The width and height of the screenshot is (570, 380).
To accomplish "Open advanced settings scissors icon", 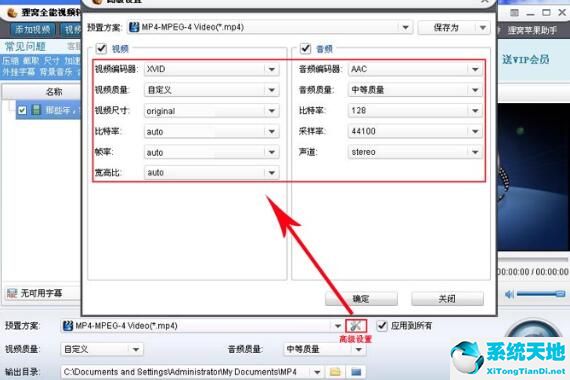I will (x=356, y=326).
